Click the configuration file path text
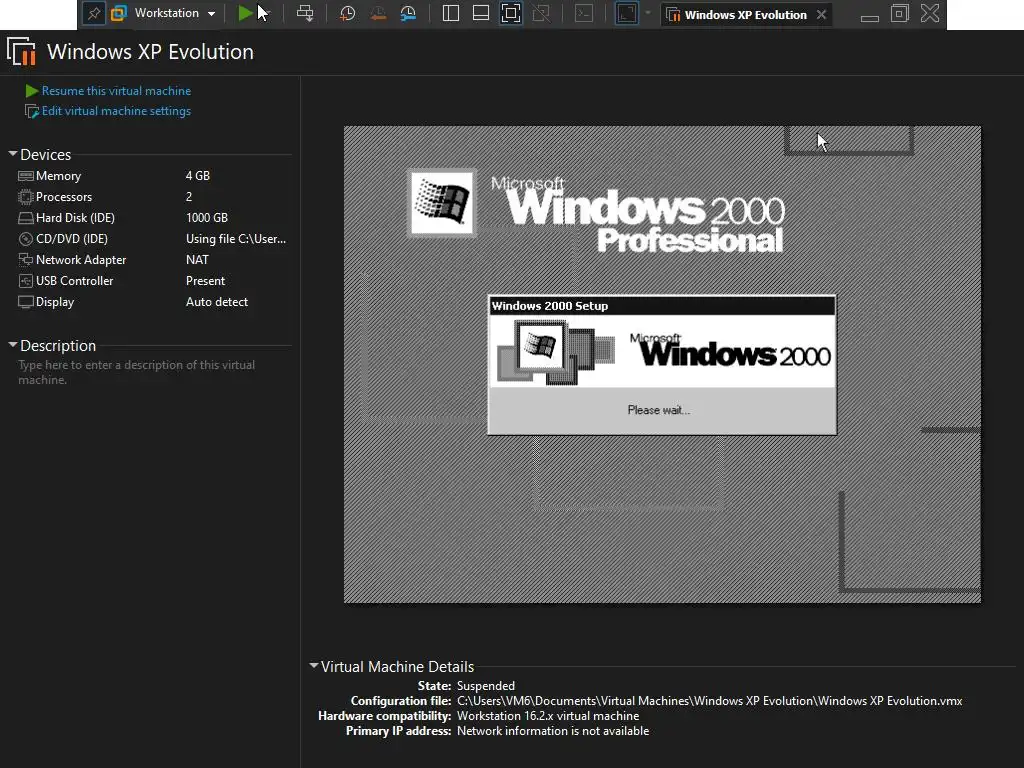 [709, 701]
